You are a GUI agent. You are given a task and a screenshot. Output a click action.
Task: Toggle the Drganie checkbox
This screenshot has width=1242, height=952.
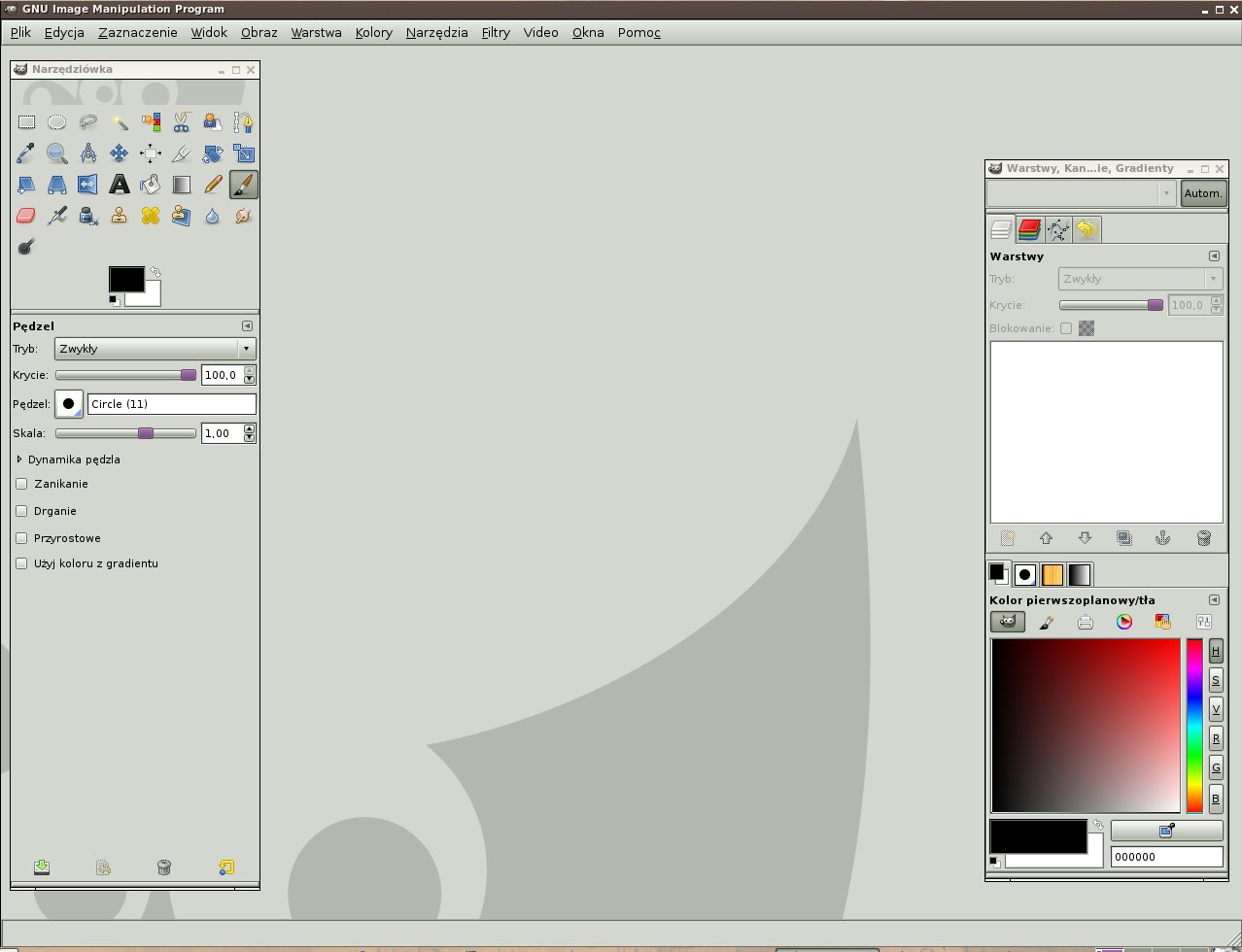[x=22, y=511]
